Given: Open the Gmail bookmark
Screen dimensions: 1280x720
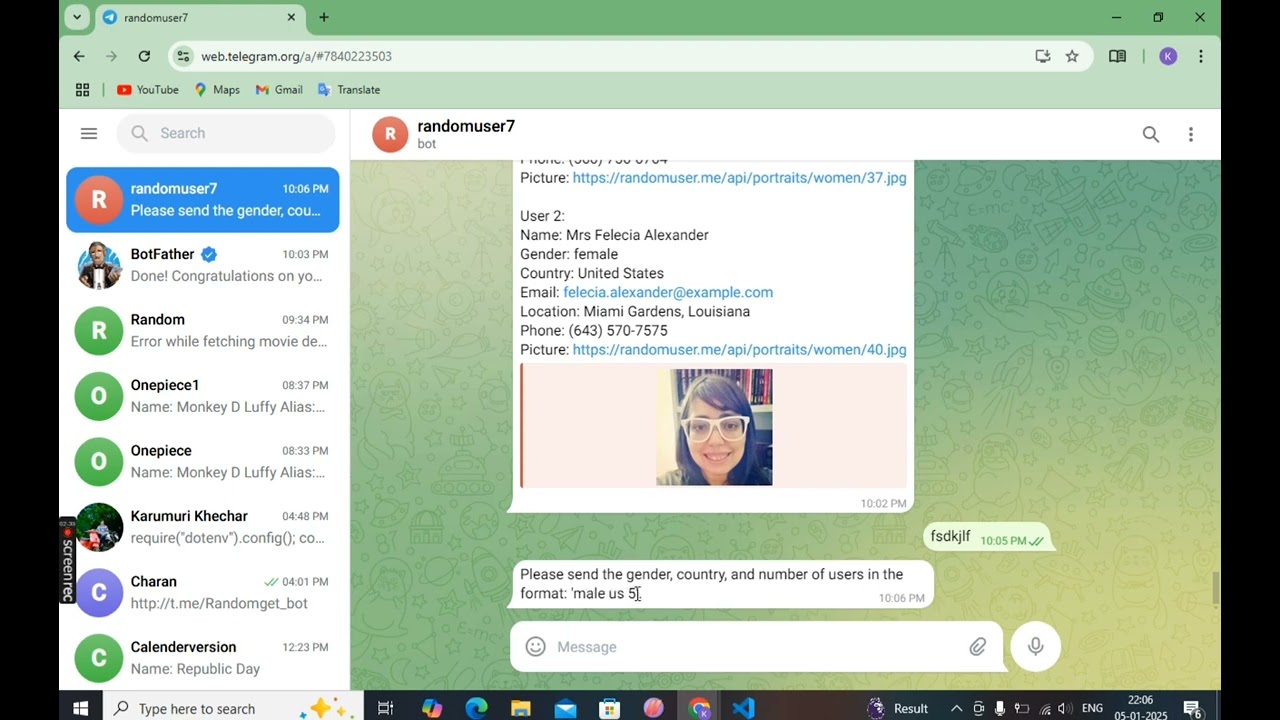Looking at the screenshot, I should point(279,89).
